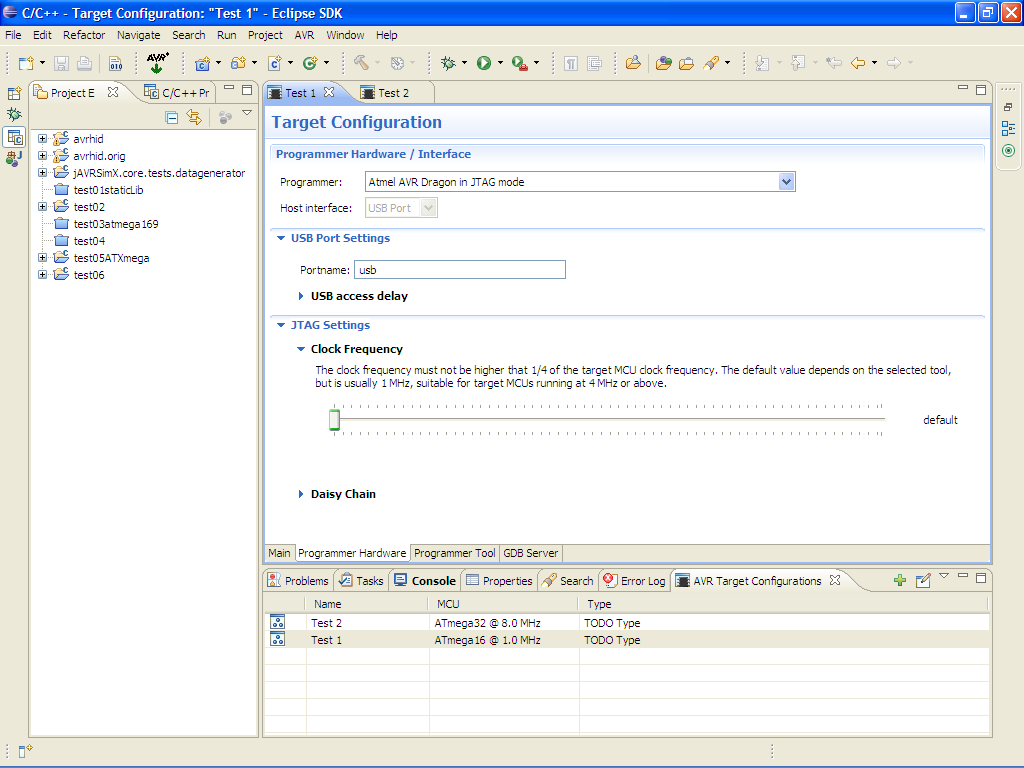Click the Debug bug toolbar icon
Screen dimensions: 1024x768
(448, 63)
